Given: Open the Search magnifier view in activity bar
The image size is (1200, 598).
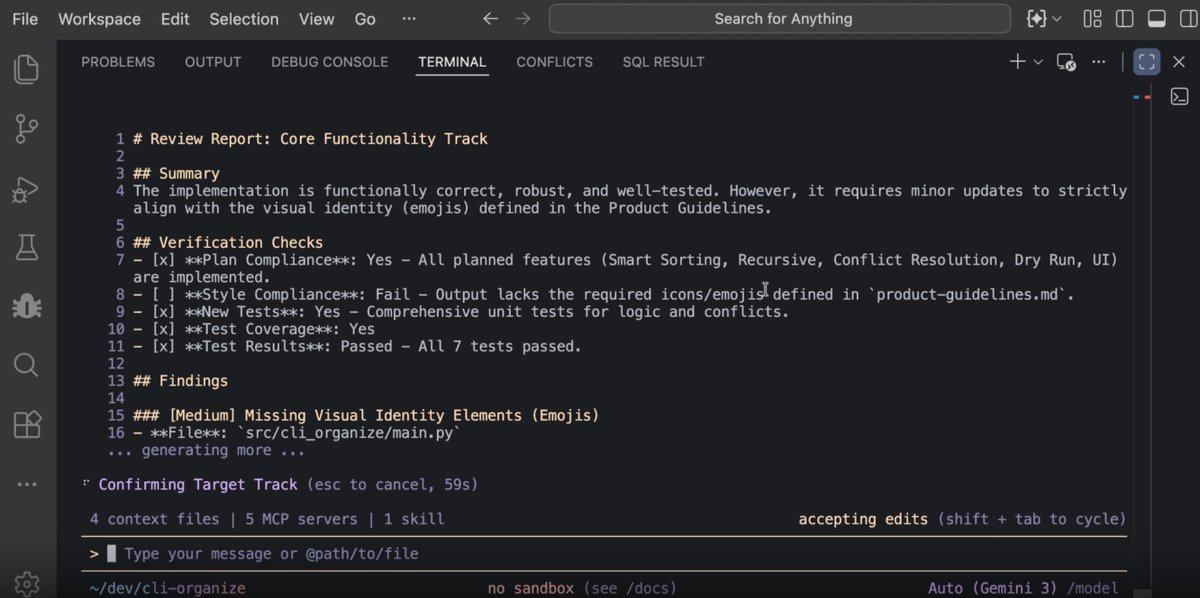Looking at the screenshot, I should coord(27,365).
